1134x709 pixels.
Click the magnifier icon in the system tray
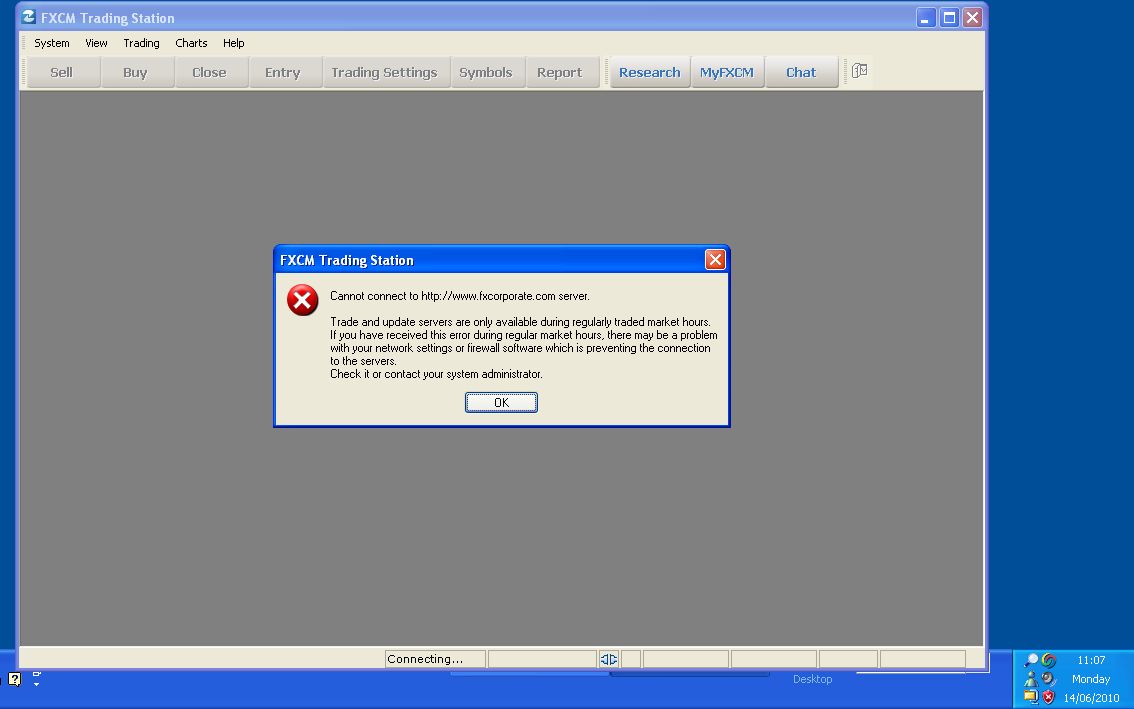[x=1031, y=660]
